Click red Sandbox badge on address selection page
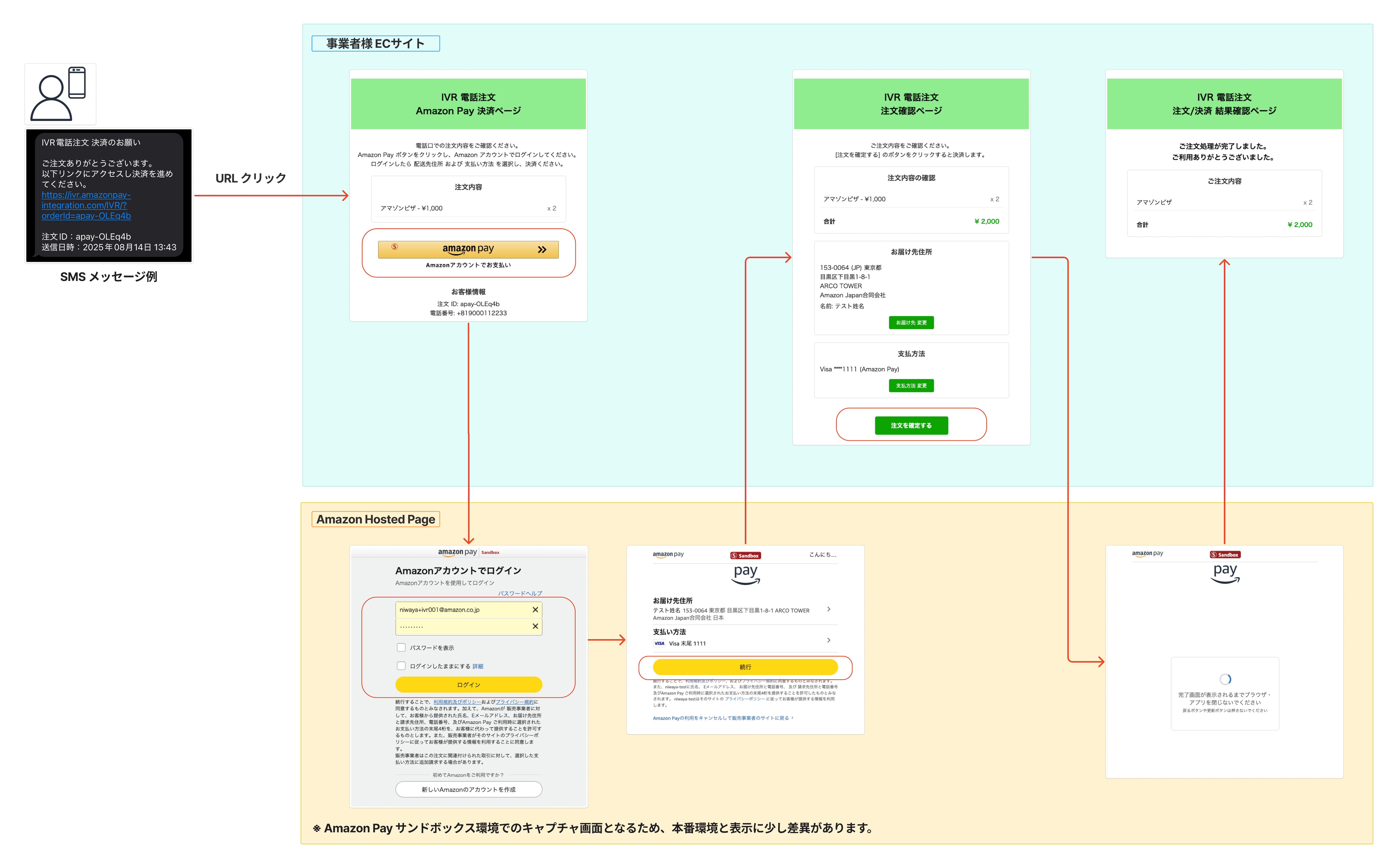 pyautogui.click(x=745, y=556)
